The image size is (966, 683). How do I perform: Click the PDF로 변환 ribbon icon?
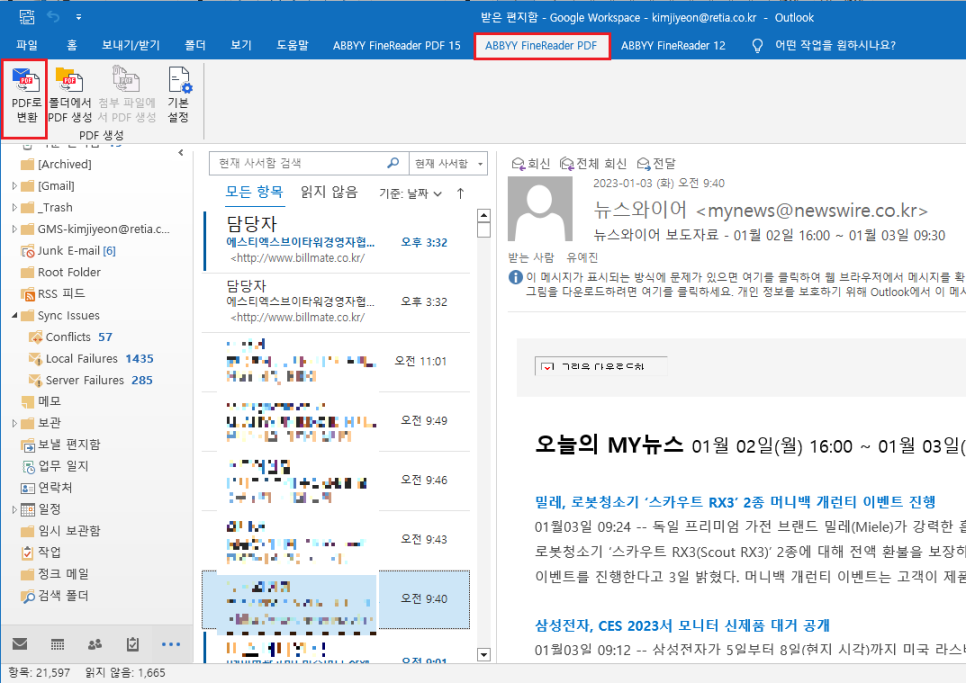25,97
